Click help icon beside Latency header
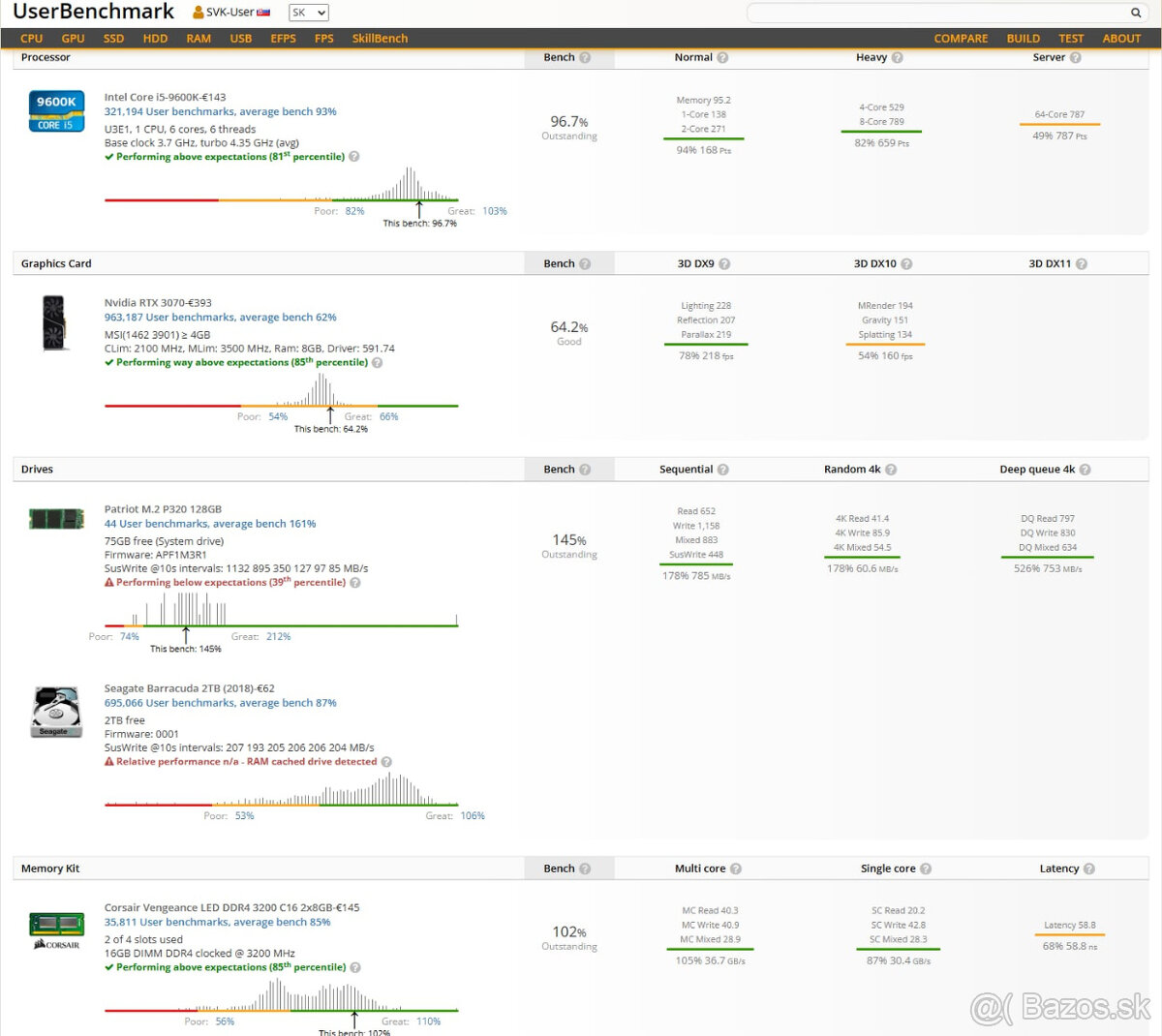Image resolution: width=1162 pixels, height=1036 pixels. tap(1089, 869)
